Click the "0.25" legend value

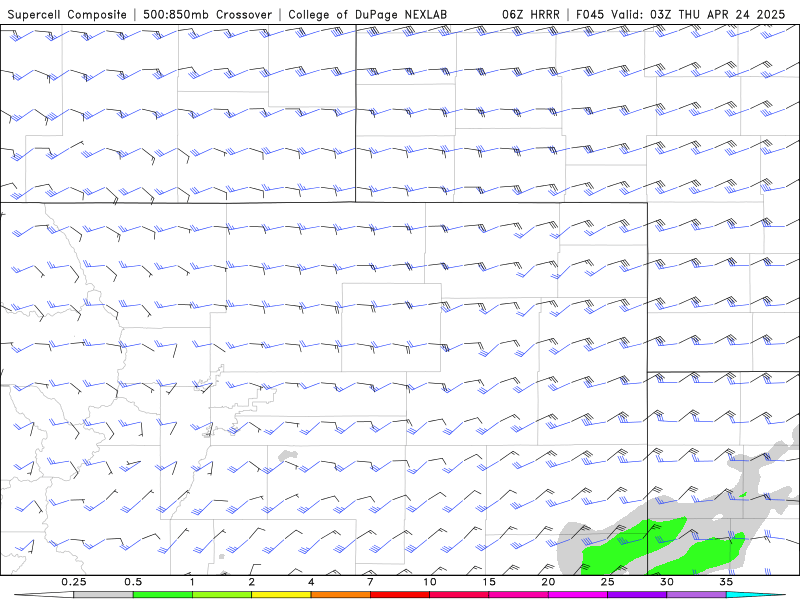point(74,582)
